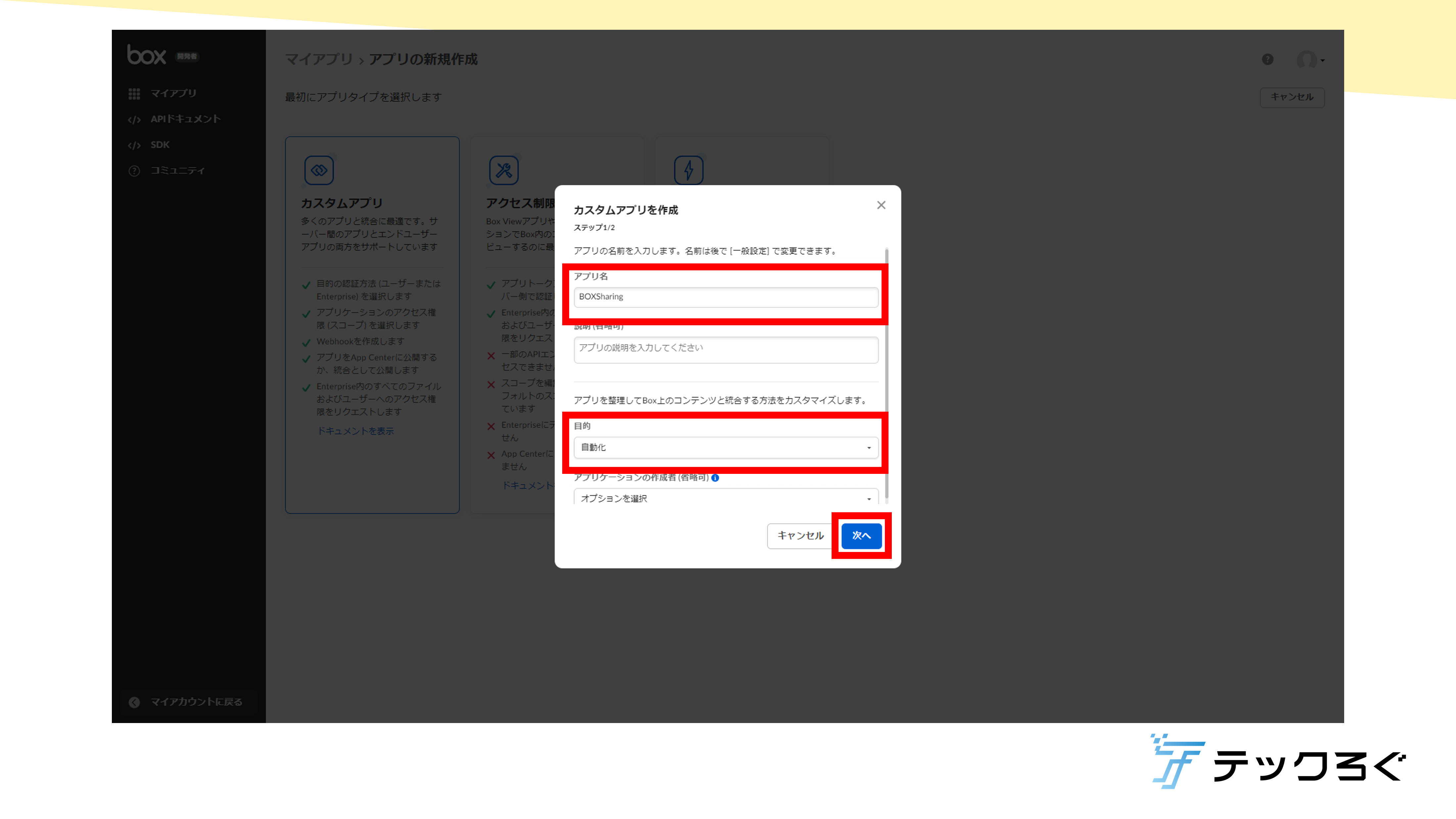Open the 目的 dropdown
The image size is (1456, 819).
(726, 447)
